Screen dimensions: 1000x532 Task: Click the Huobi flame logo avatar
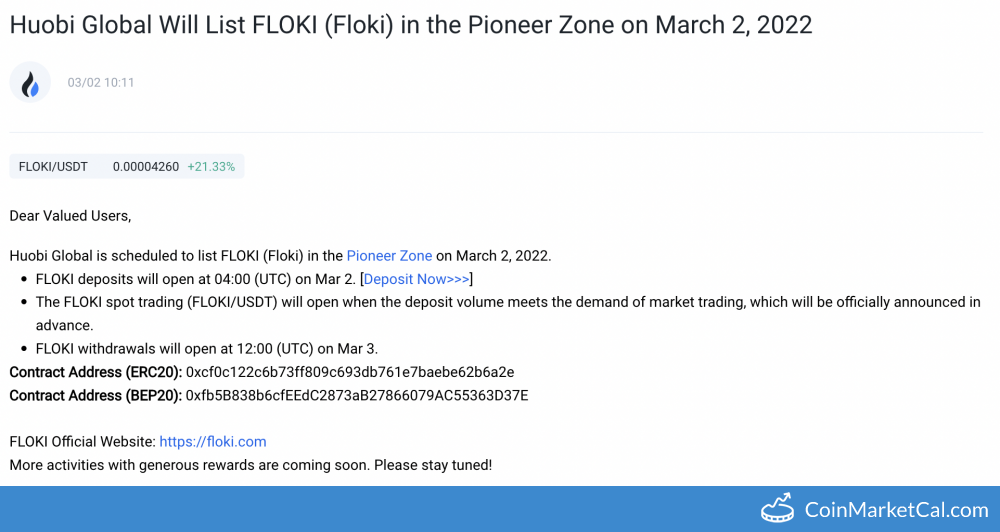[x=30, y=82]
